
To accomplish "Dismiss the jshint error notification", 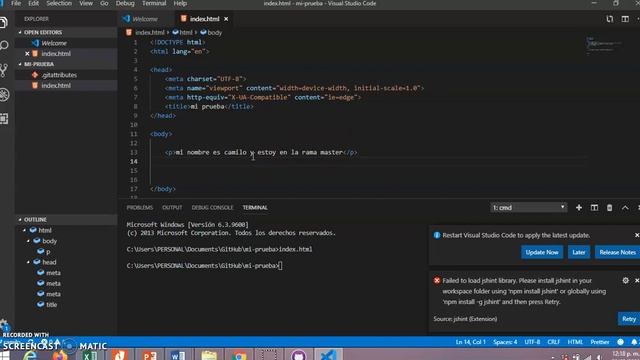I will 637,280.
